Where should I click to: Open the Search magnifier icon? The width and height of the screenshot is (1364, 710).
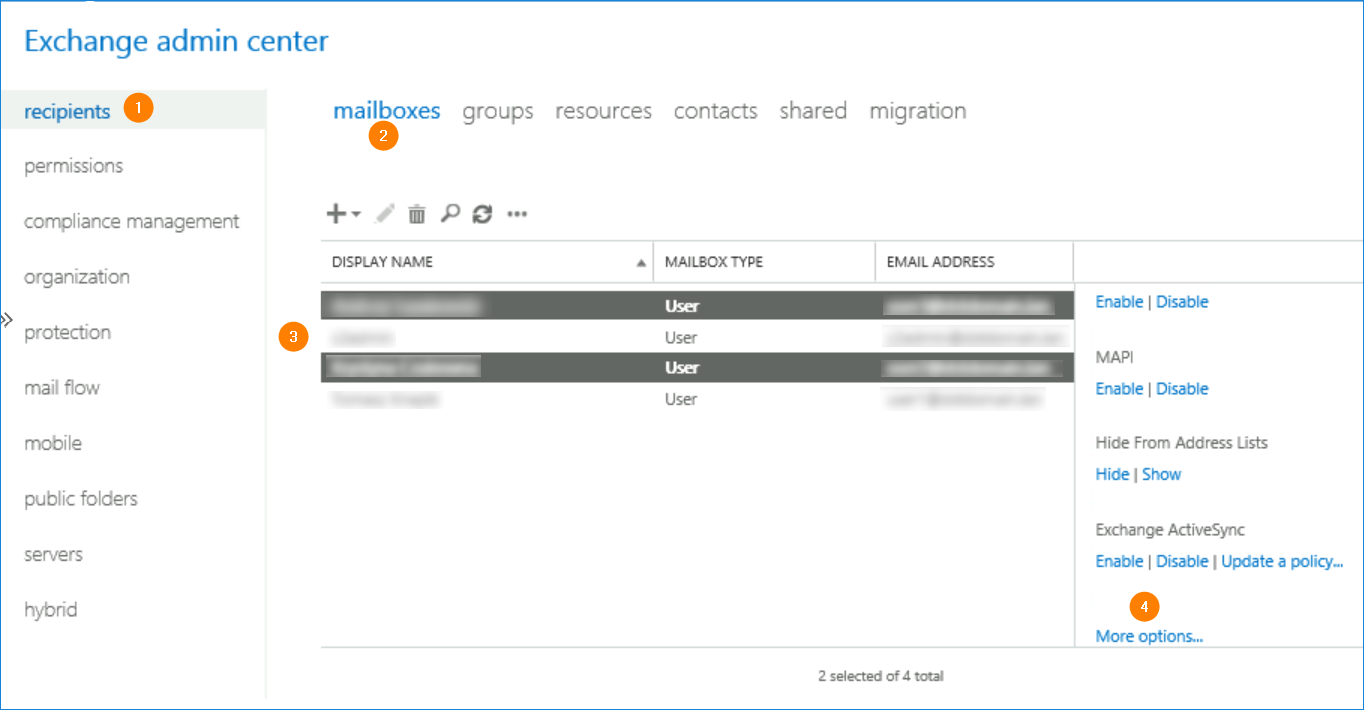[x=449, y=212]
